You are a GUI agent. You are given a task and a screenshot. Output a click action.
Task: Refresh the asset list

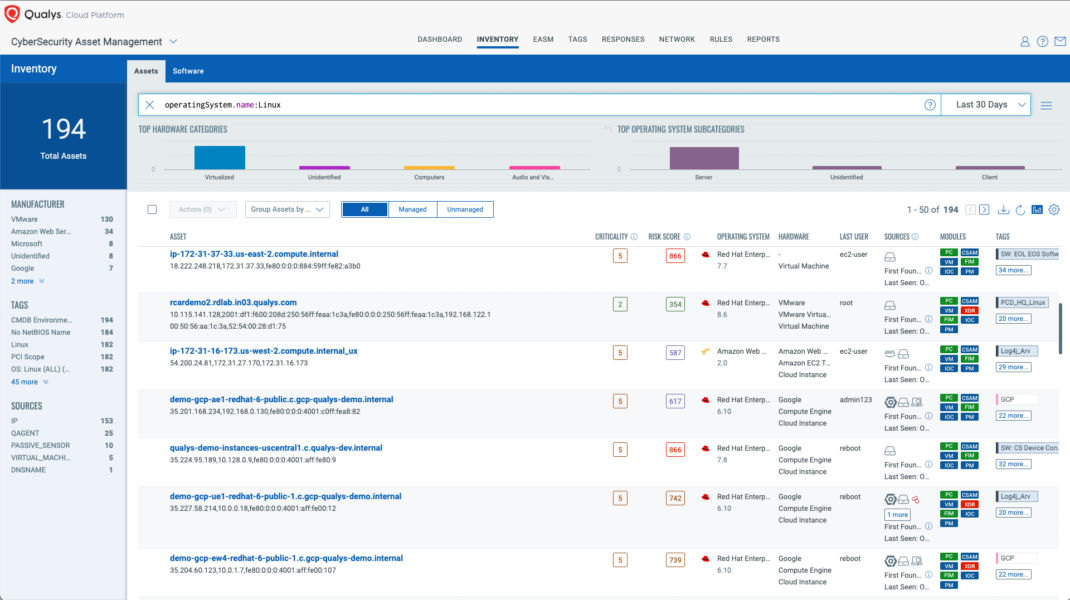pyautogui.click(x=1020, y=210)
